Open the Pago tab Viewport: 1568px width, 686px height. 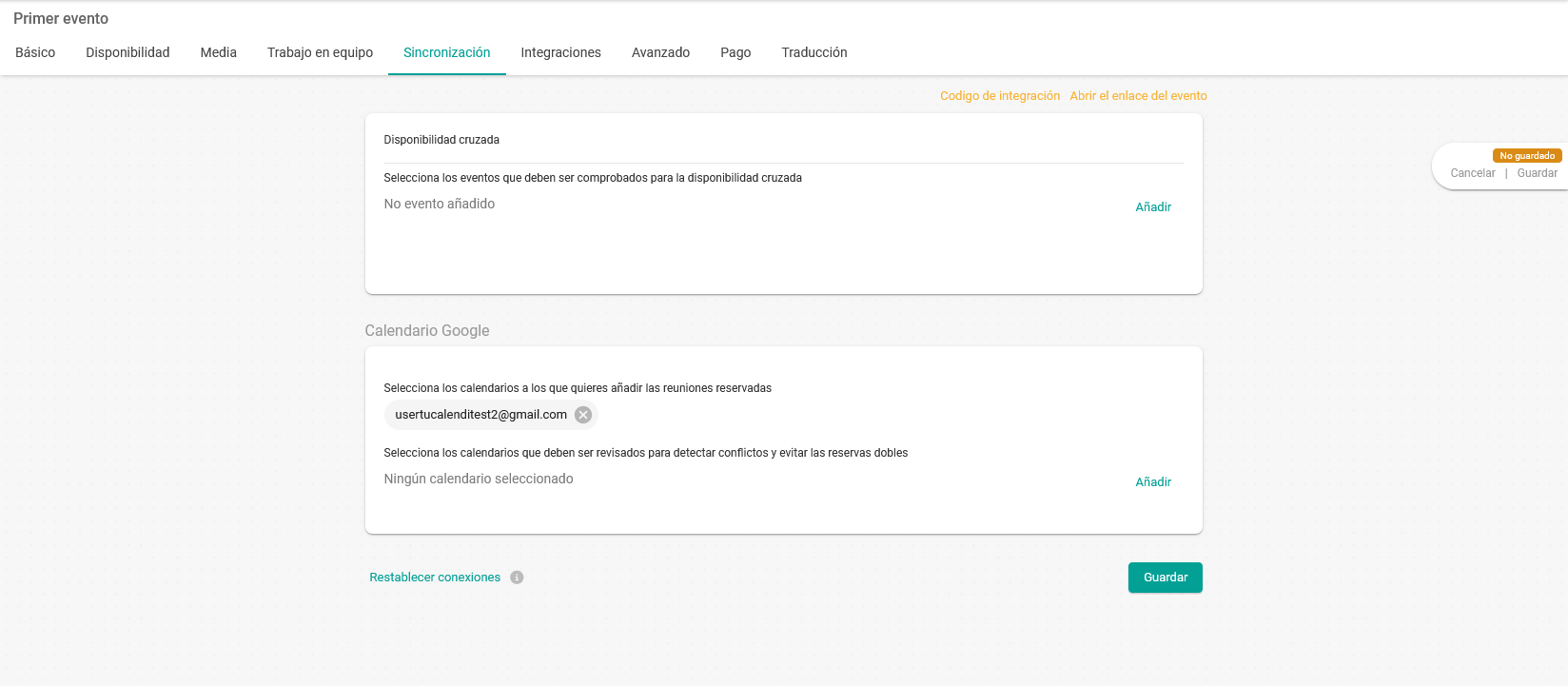click(x=735, y=52)
